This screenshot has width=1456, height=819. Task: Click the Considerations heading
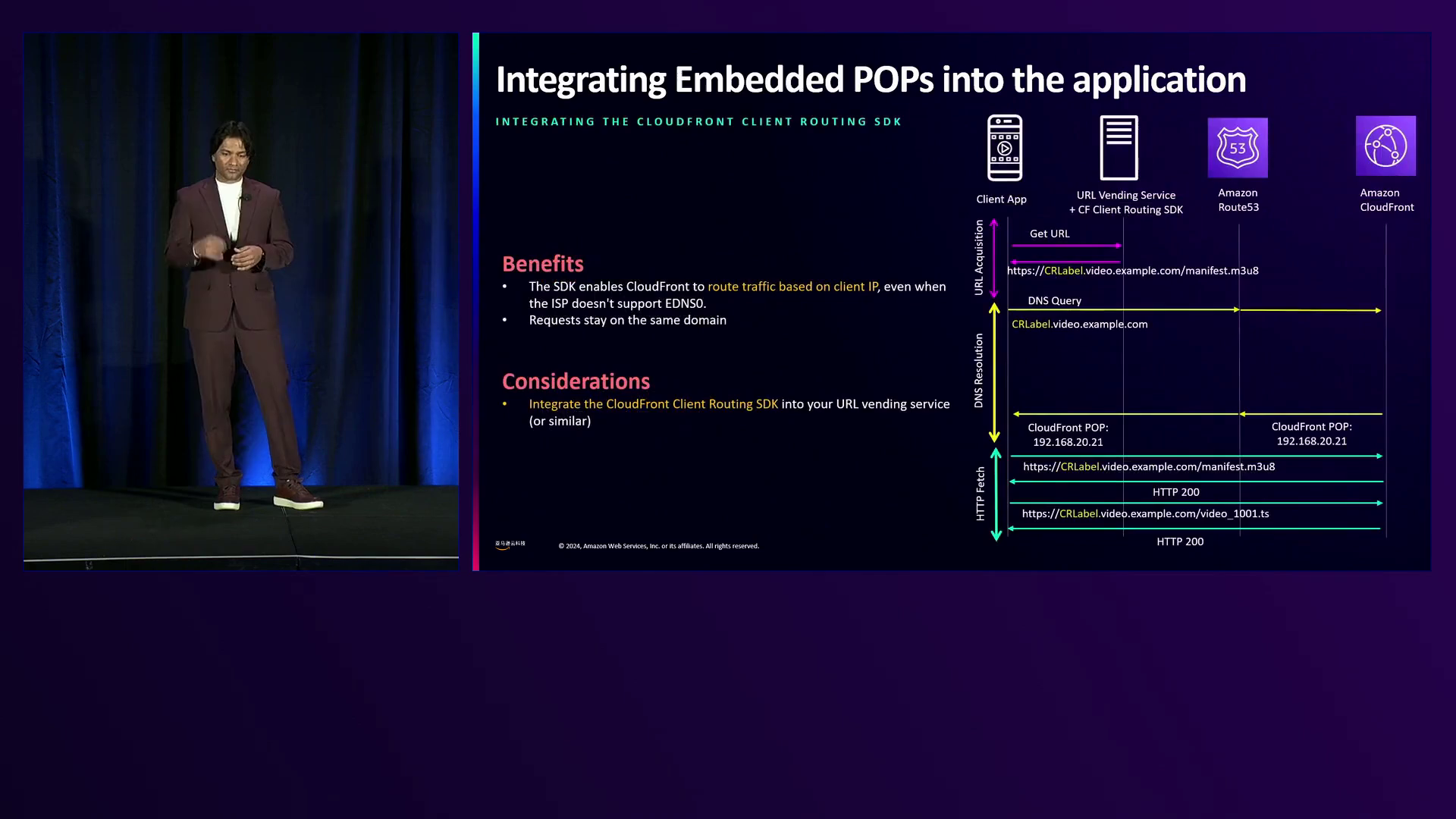[x=576, y=381]
